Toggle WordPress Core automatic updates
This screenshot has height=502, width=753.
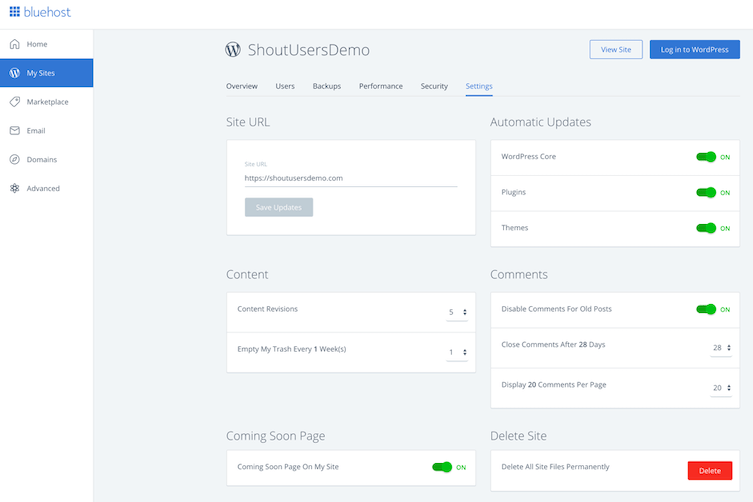pyautogui.click(x=706, y=157)
